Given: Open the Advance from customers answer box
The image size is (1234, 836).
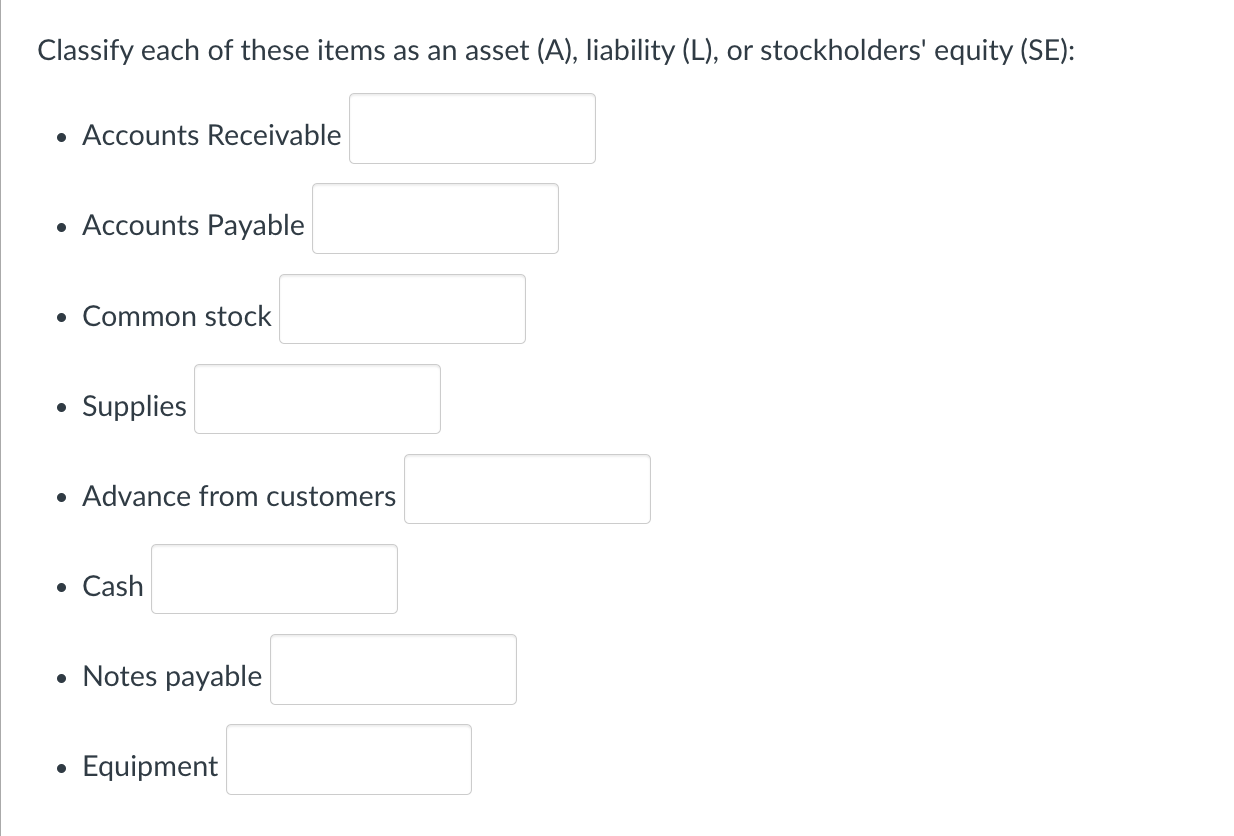Looking at the screenshot, I should click(527, 488).
